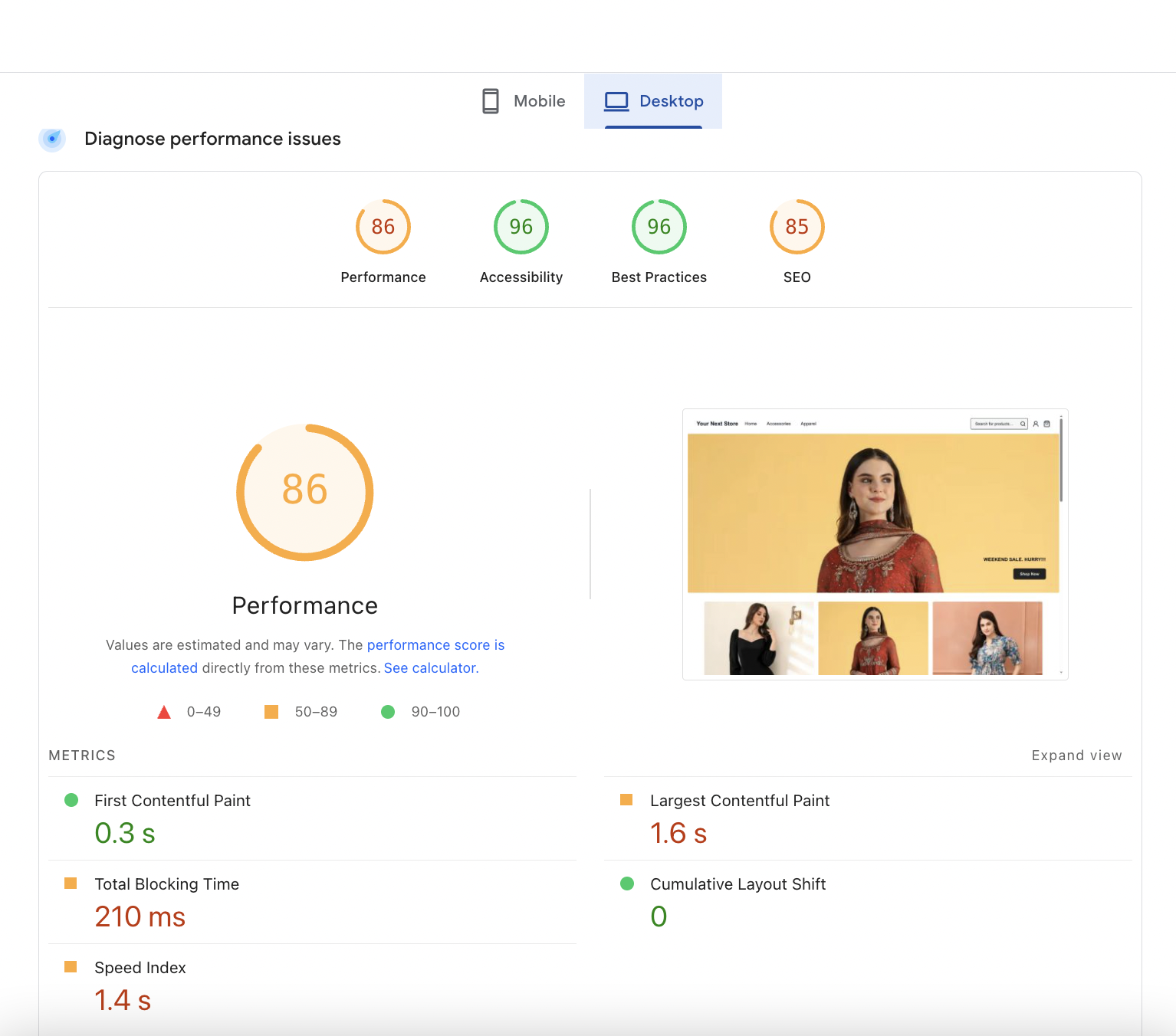Open the See calculator link

(x=431, y=668)
